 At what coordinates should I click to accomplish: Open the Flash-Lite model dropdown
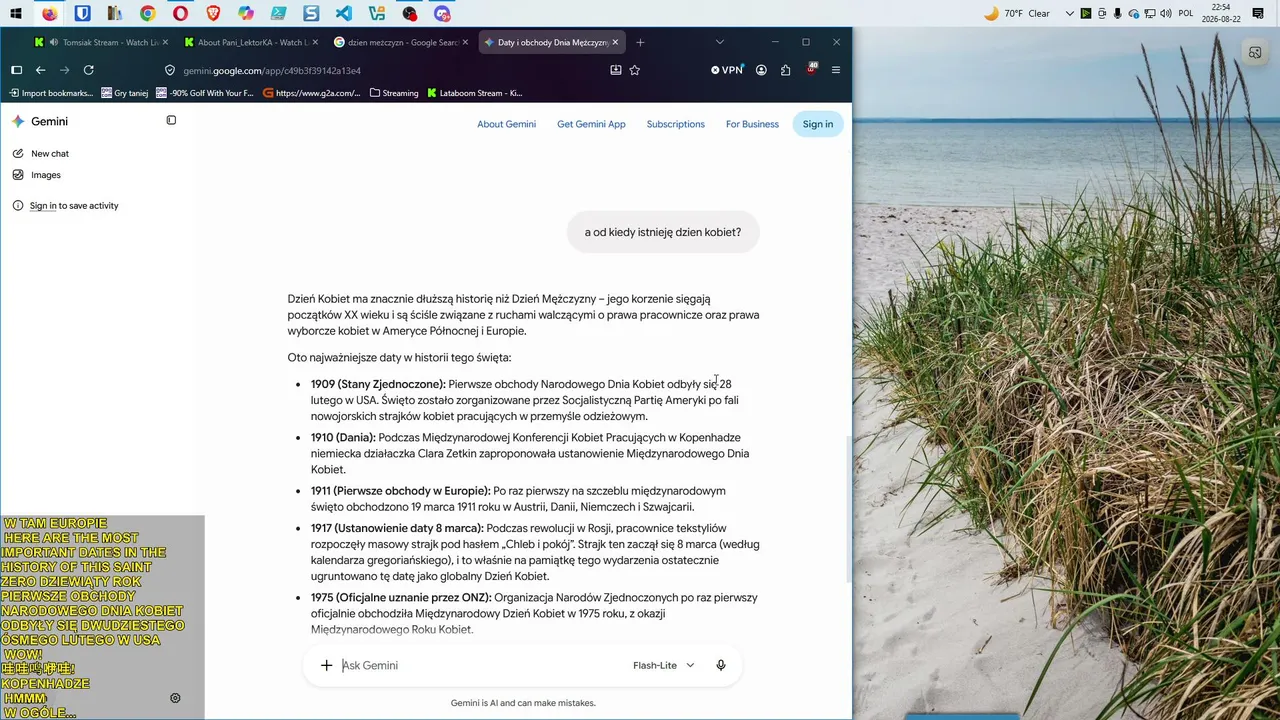pos(663,665)
